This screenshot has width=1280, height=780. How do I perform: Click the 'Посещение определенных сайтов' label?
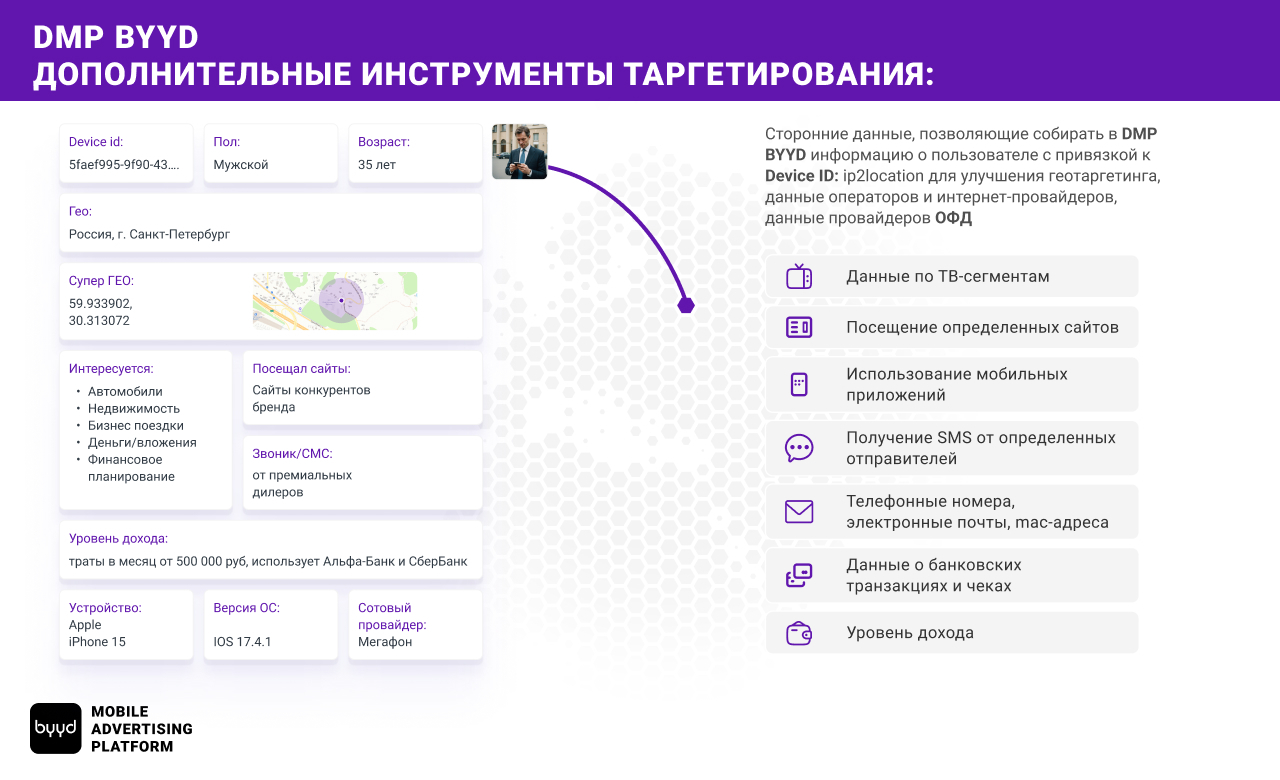coord(982,327)
